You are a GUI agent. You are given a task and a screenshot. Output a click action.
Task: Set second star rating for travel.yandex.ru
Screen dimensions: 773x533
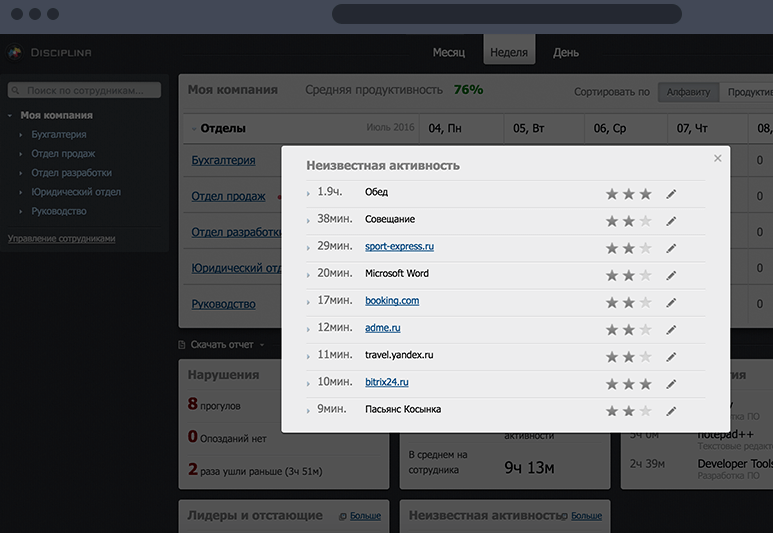point(629,357)
